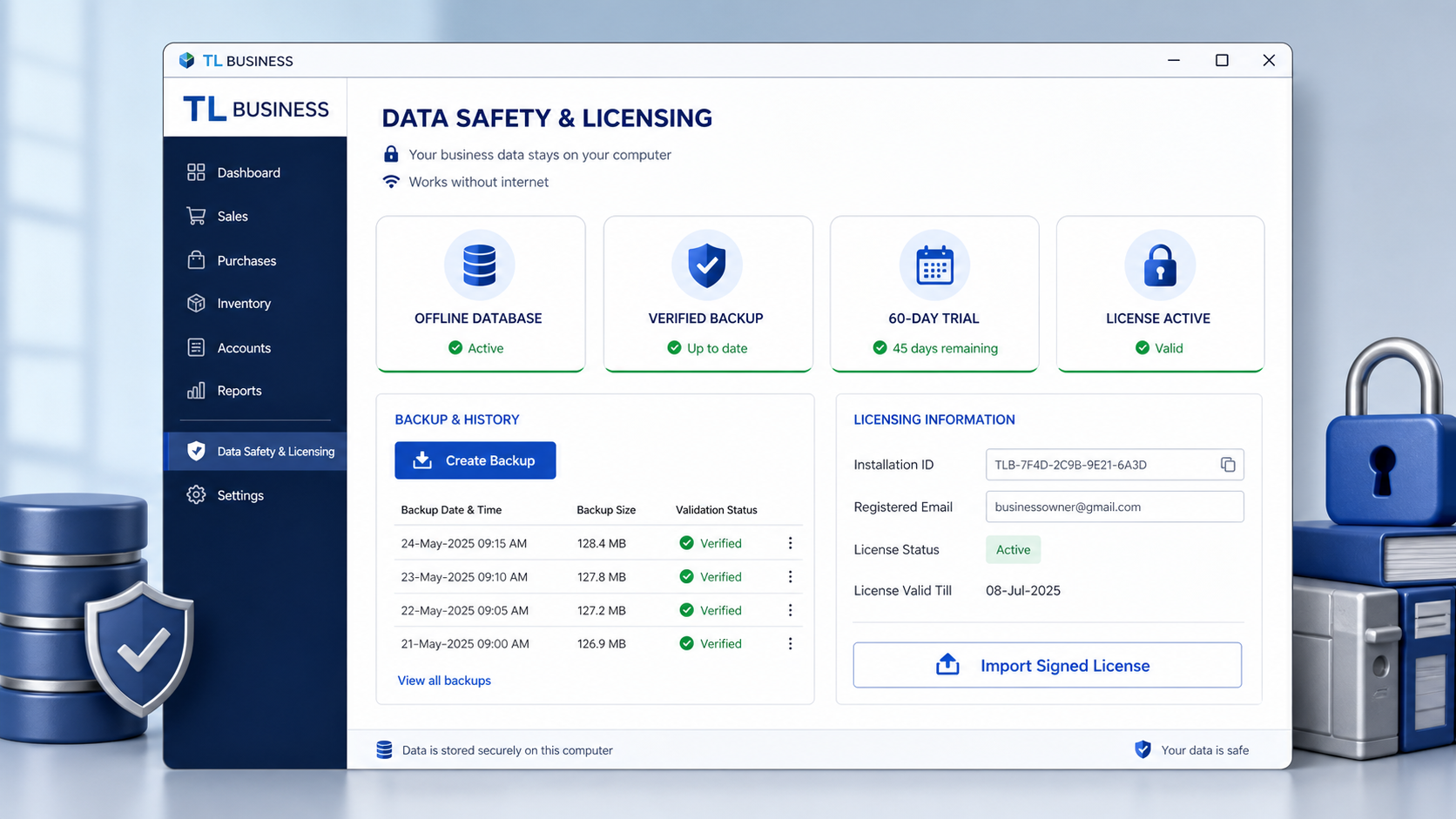Image resolution: width=1456 pixels, height=819 pixels.
Task: Open the View all backups link
Action: [x=444, y=681]
